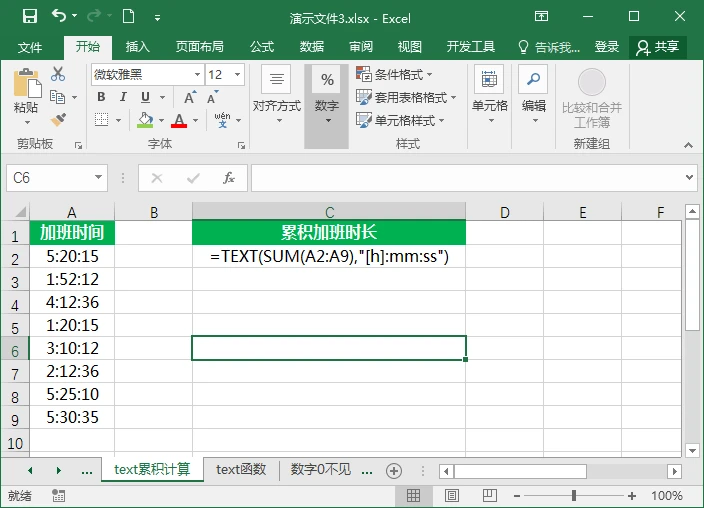Select the 累积加班时长 header cell
Screen dimensions: 704x508
[x=329, y=233]
